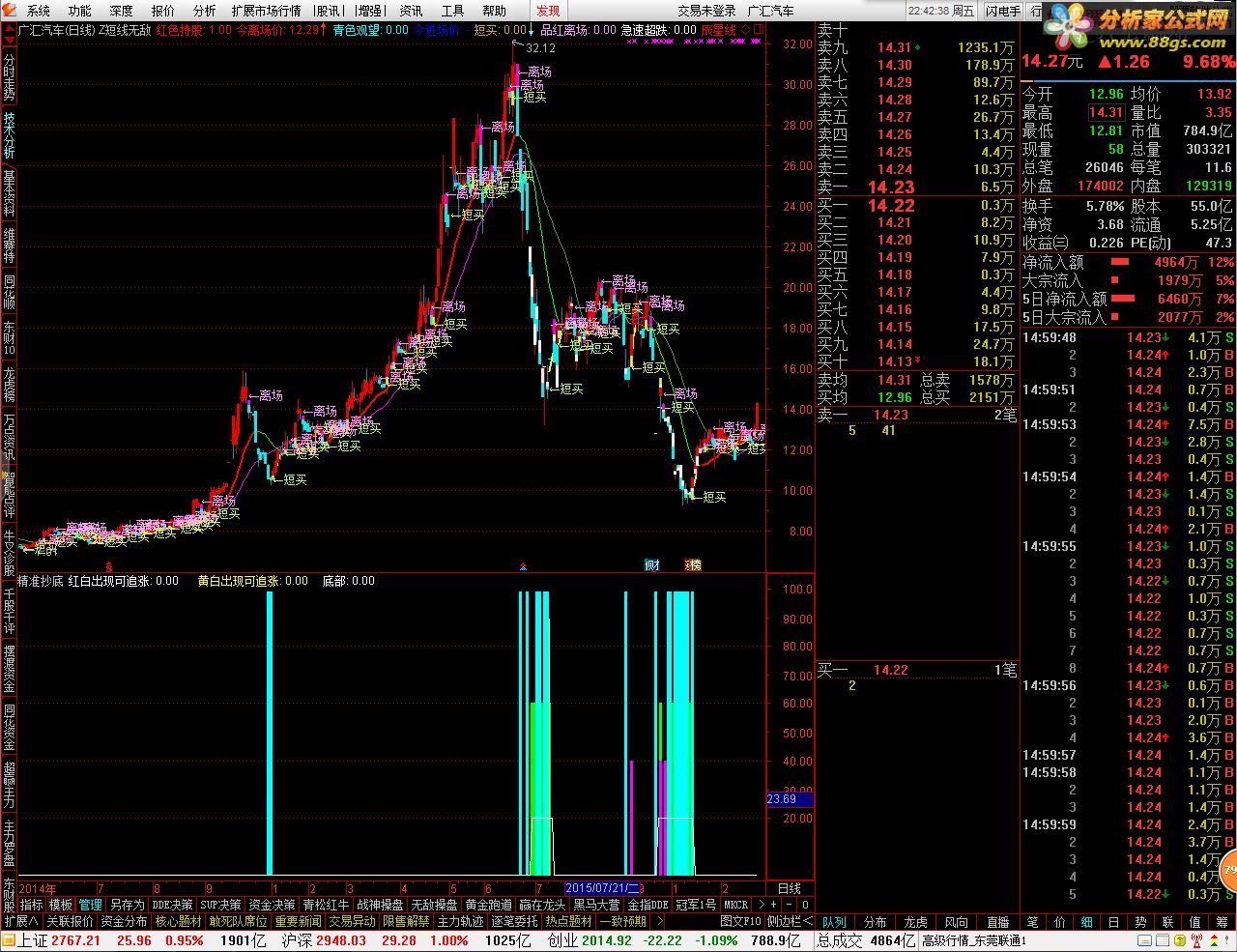Open the 龙虎榜 sidebar tab

(9, 384)
